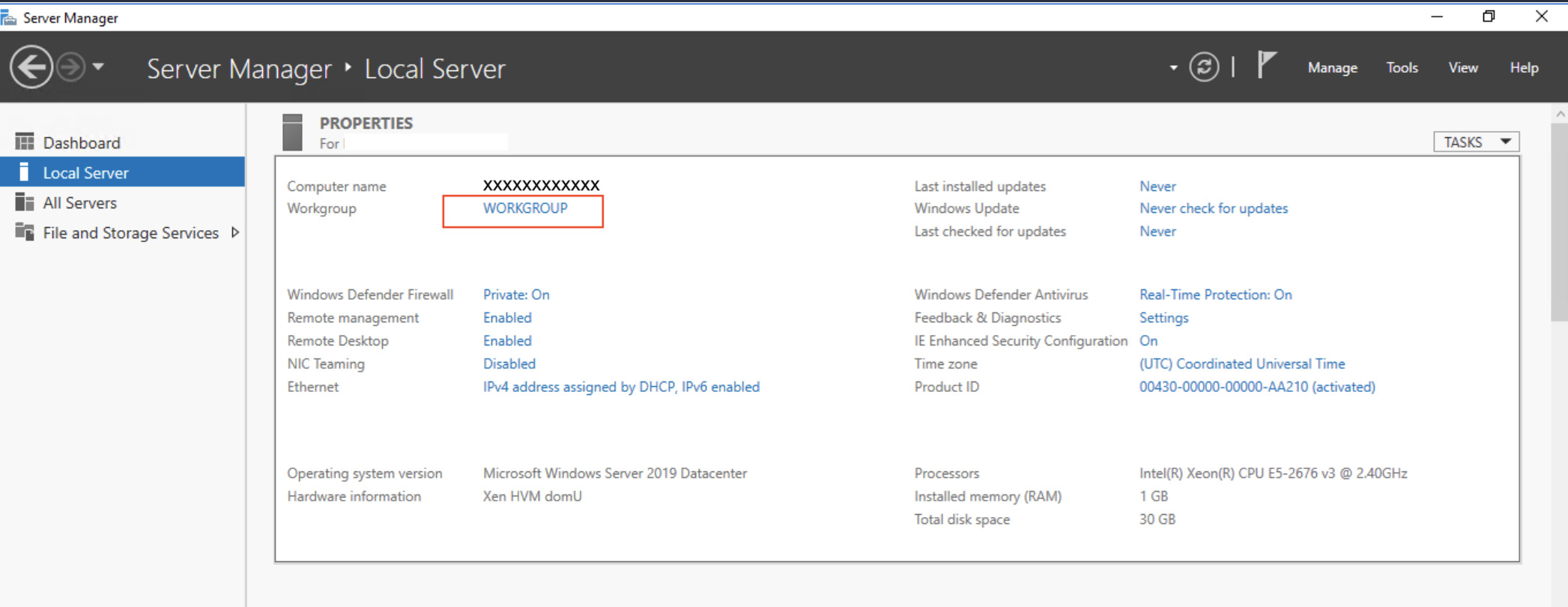Open (UTC) Coordinated Universal Time link
This screenshot has height=607, width=1568.
(x=1242, y=364)
